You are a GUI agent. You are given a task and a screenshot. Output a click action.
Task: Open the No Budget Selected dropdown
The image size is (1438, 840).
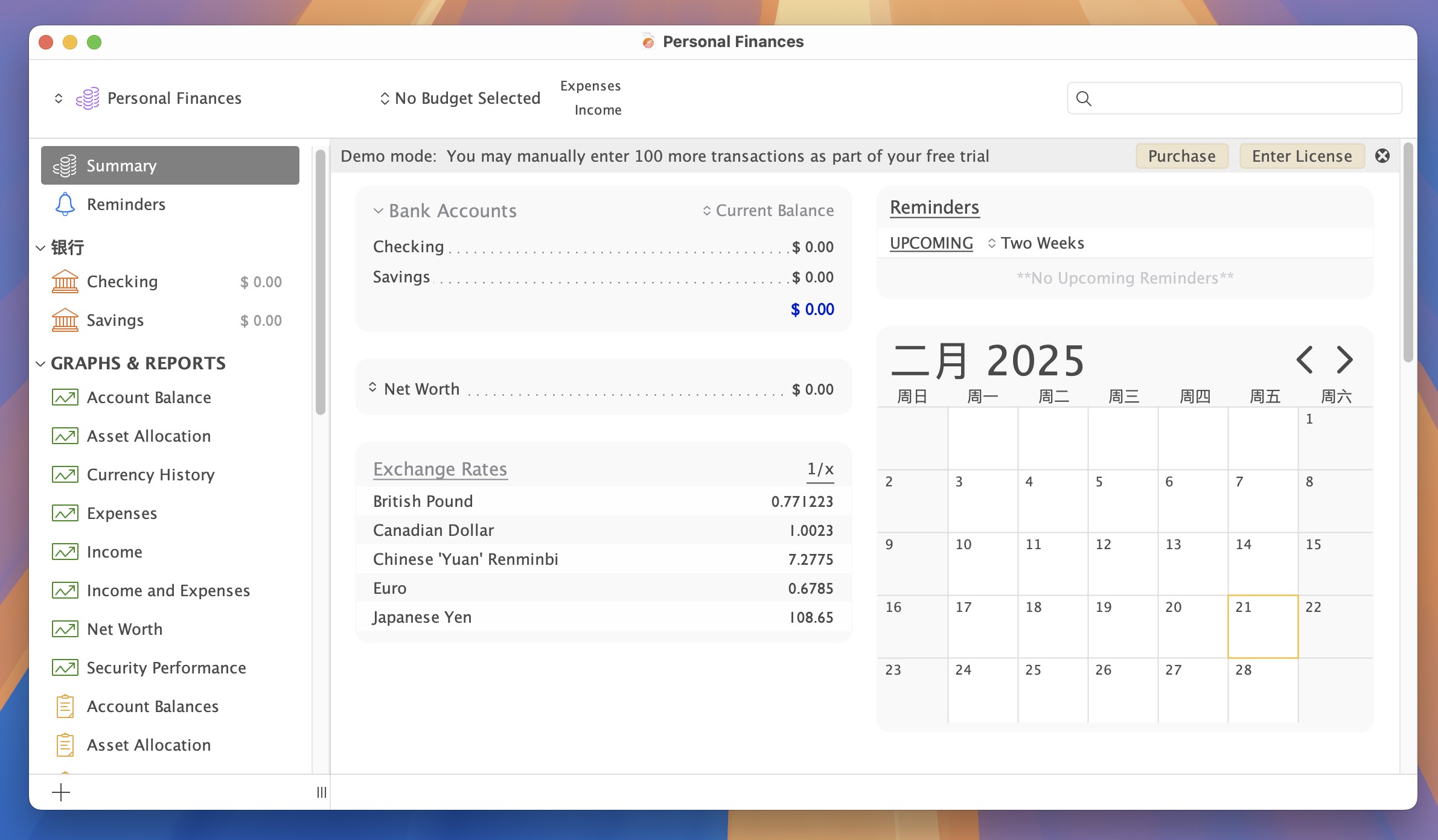coord(461,98)
